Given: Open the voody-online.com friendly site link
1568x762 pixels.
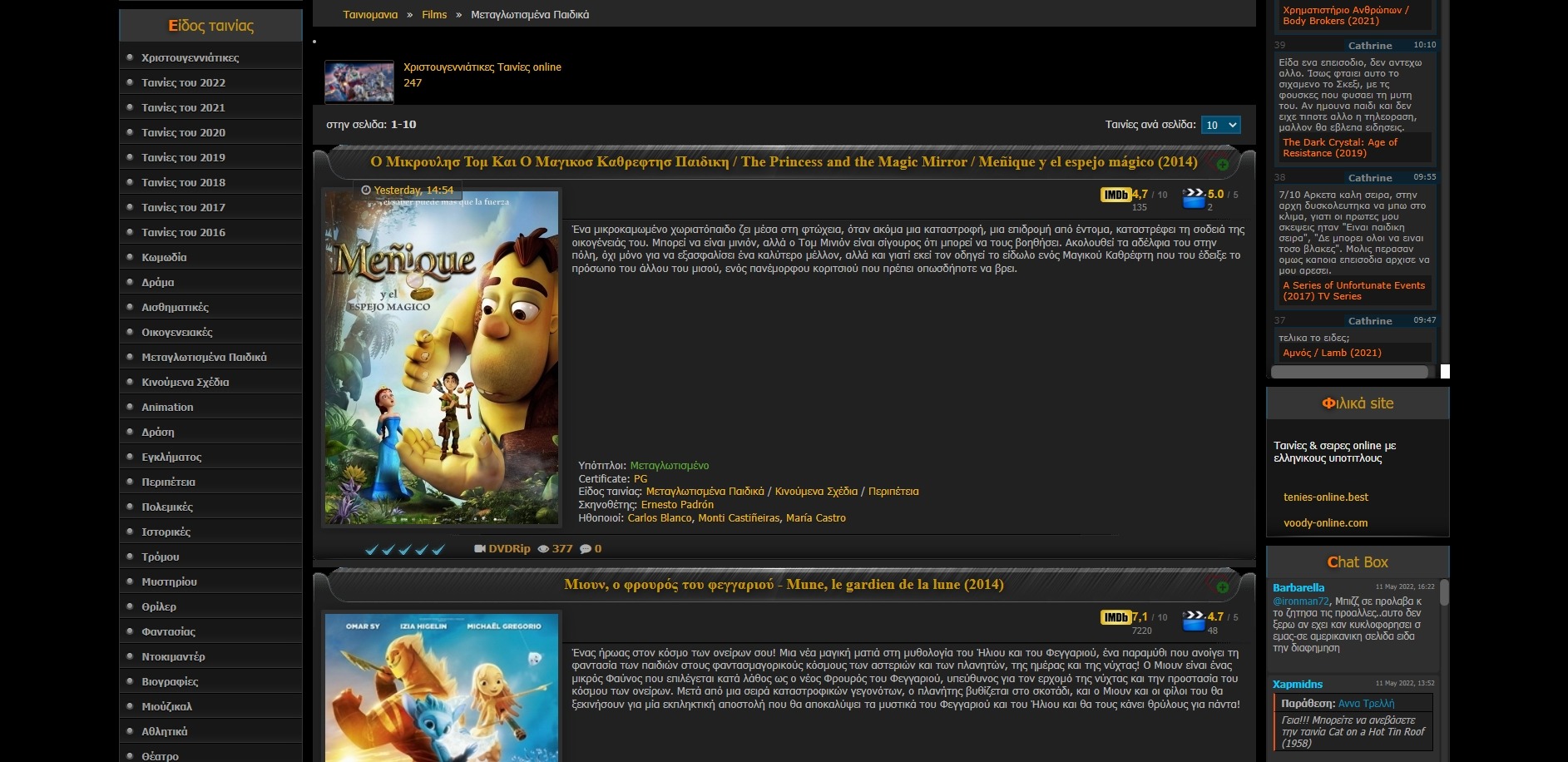Looking at the screenshot, I should coord(1325,523).
